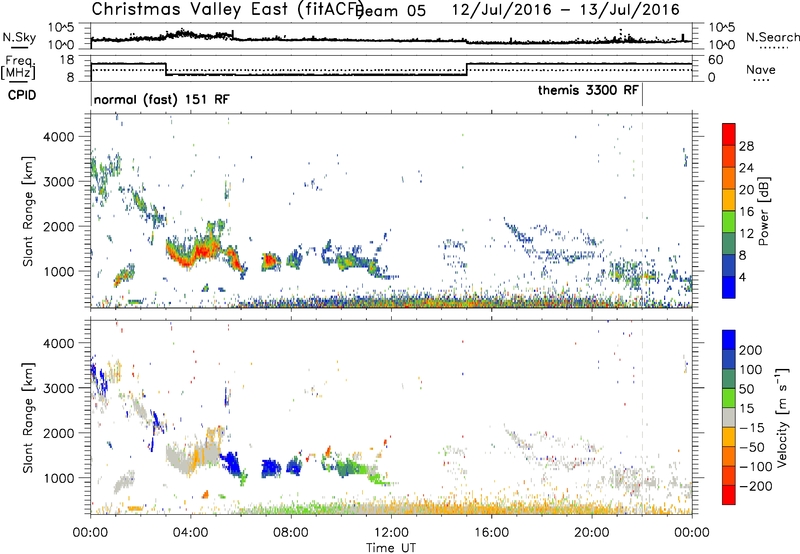800x554 pixels.
Task: Click the 'Time UT' x-axis label
Action: 391,547
